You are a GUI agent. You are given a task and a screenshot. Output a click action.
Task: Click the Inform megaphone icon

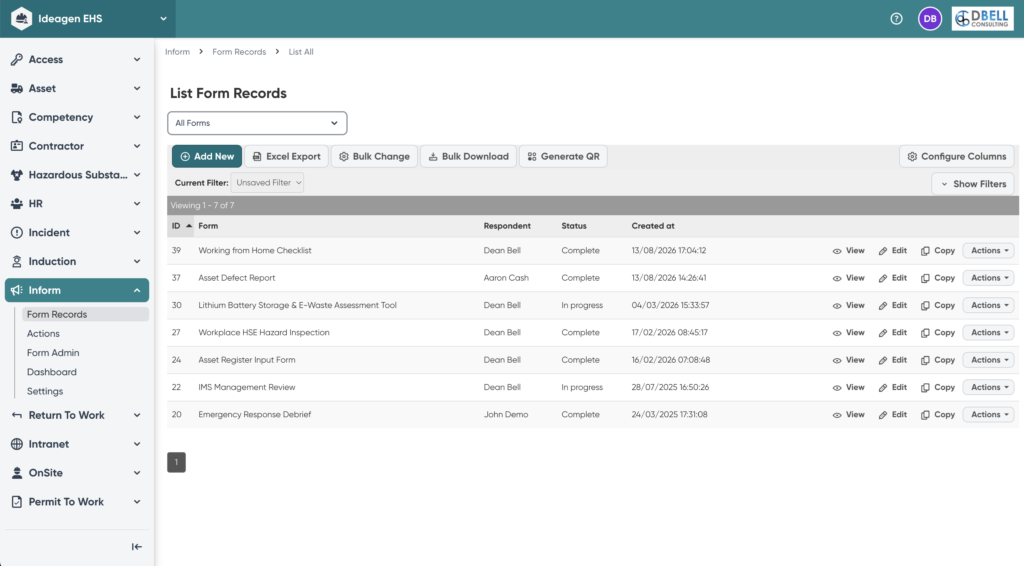(16, 290)
